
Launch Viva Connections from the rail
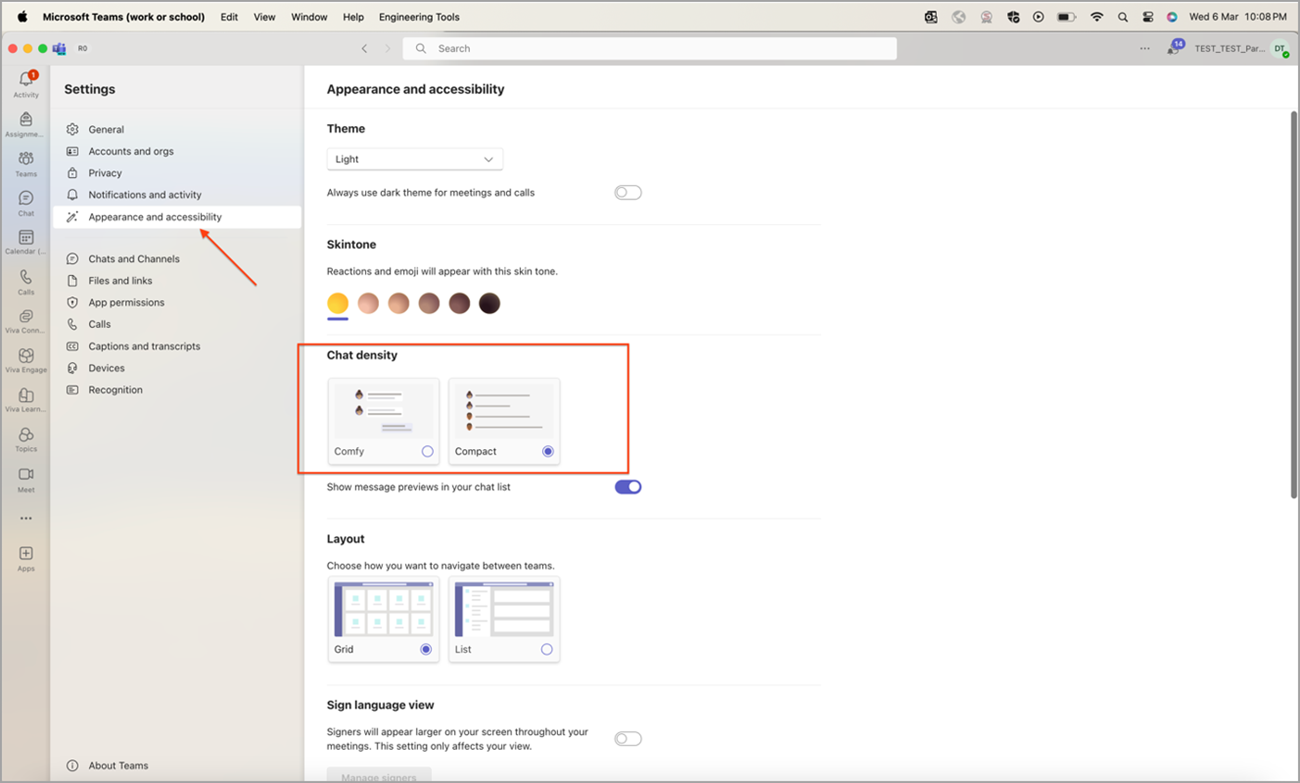[26, 321]
